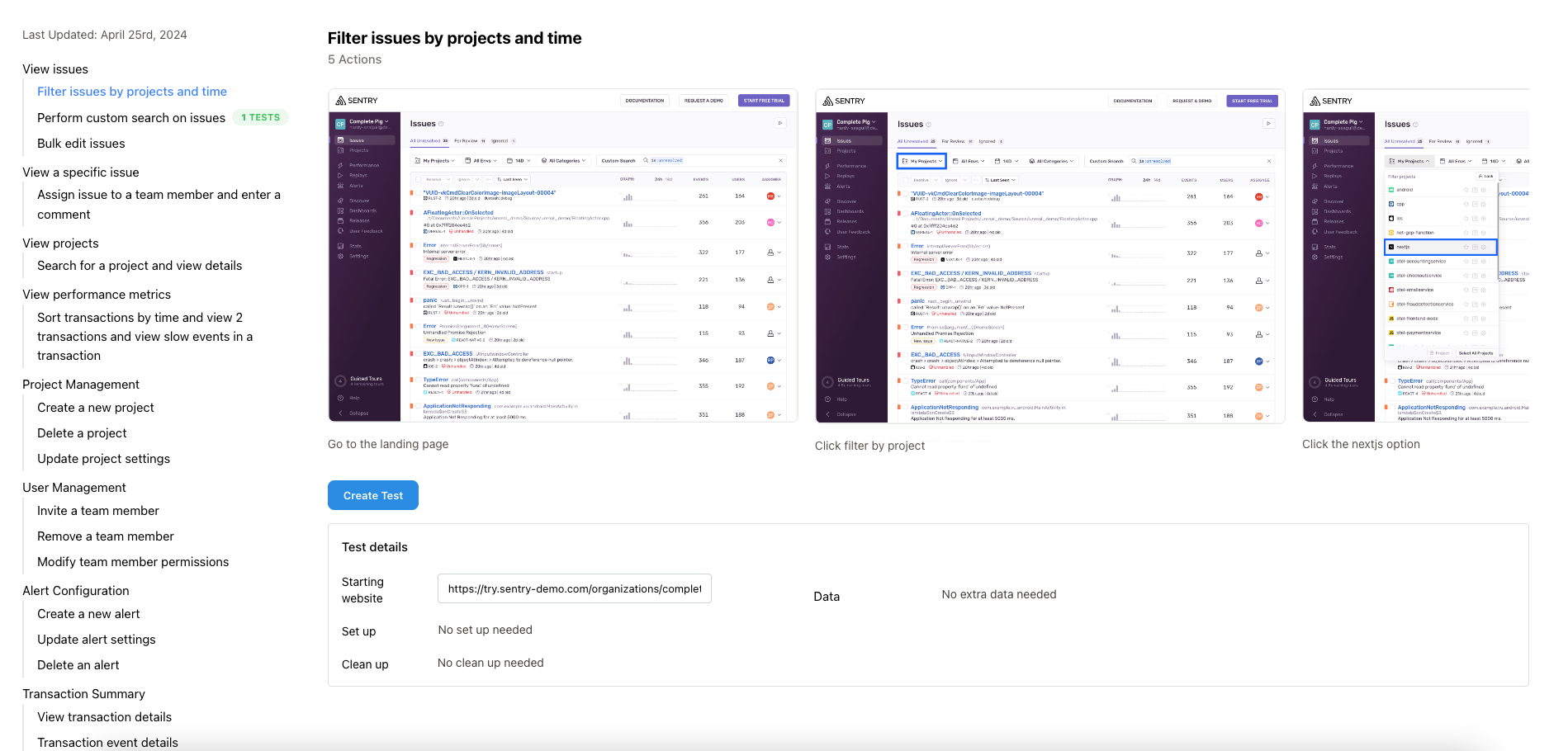The image size is (1568, 751).
Task: Click the 'No set up needed' text
Action: 486,630
